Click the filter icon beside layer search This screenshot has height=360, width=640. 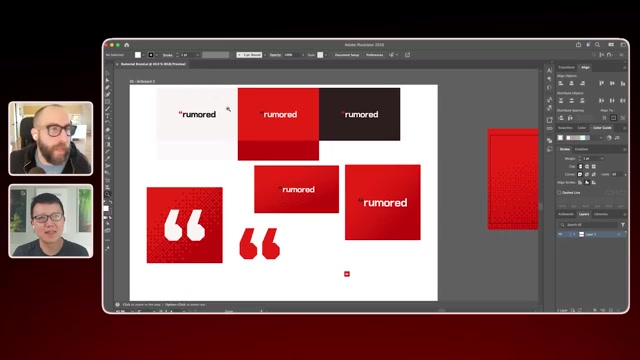pyautogui.click(x=623, y=225)
